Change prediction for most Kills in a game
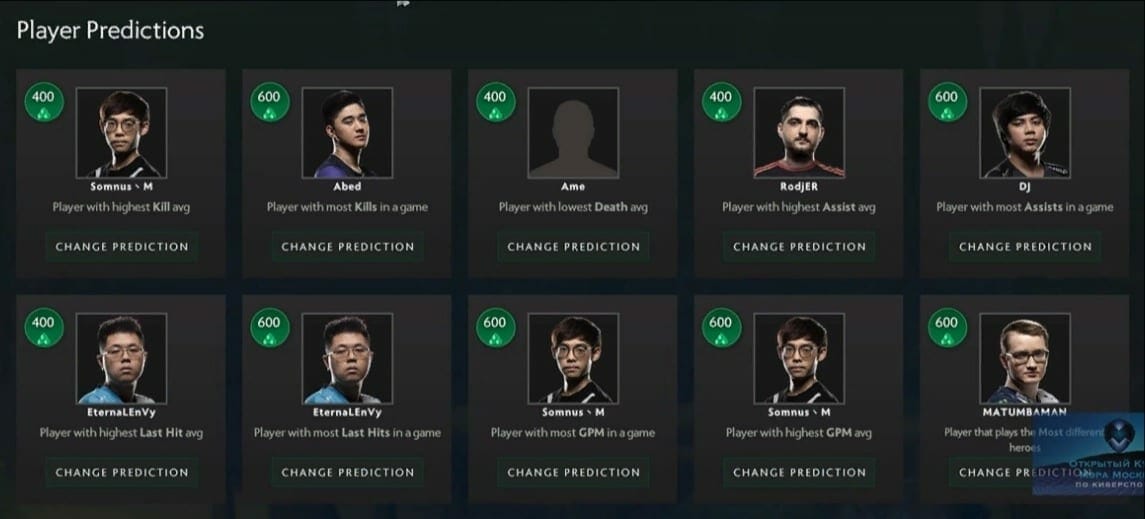 [348, 247]
